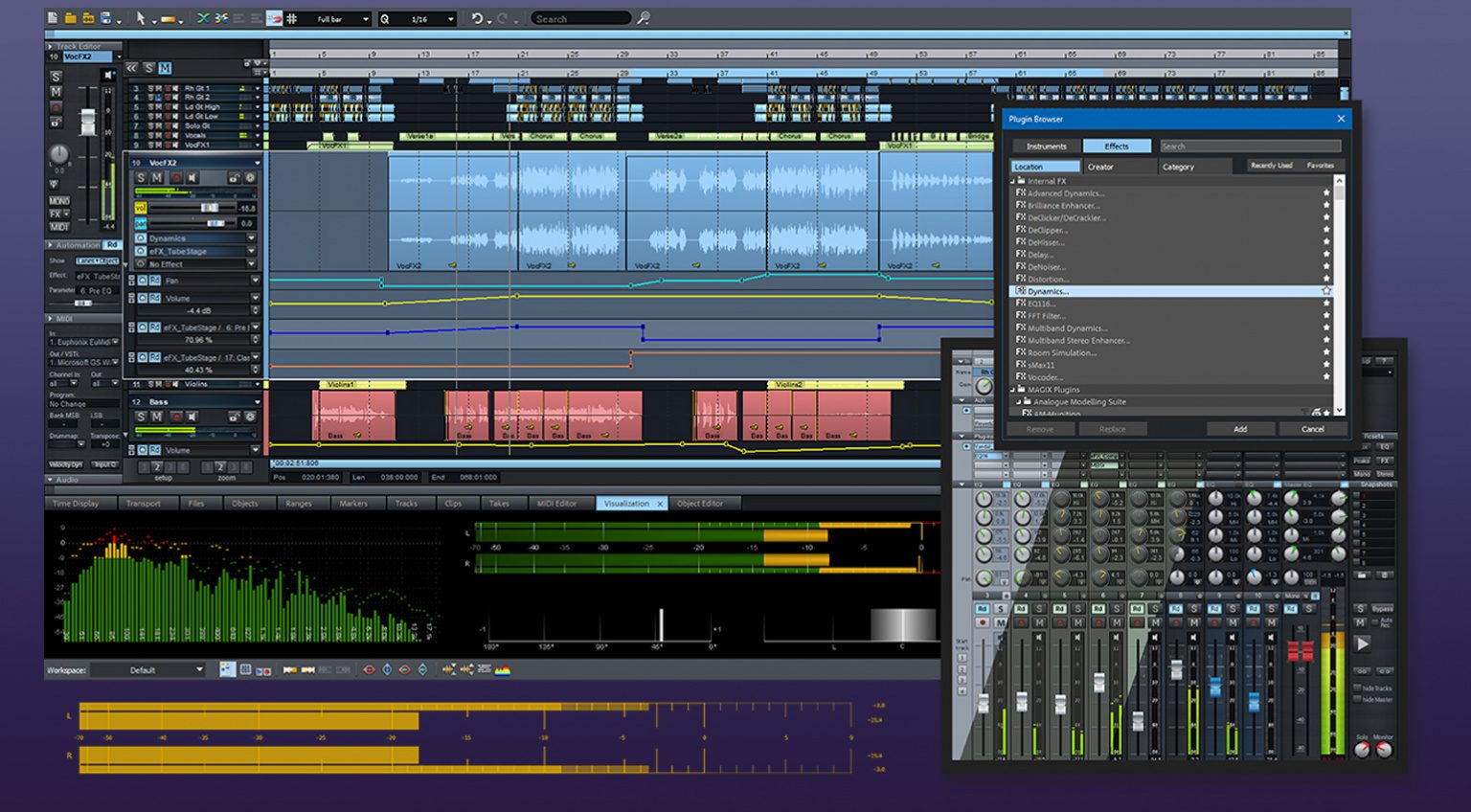Select the Instruments tab in Plugin Browser
The width and height of the screenshot is (1471, 812).
tap(1046, 147)
